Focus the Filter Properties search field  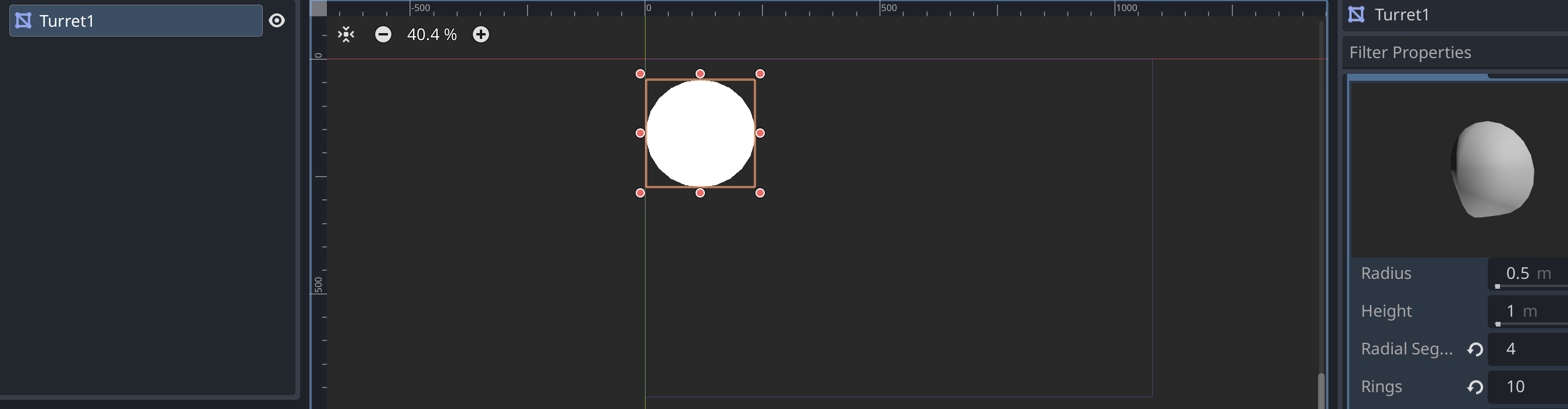pyautogui.click(x=1455, y=53)
